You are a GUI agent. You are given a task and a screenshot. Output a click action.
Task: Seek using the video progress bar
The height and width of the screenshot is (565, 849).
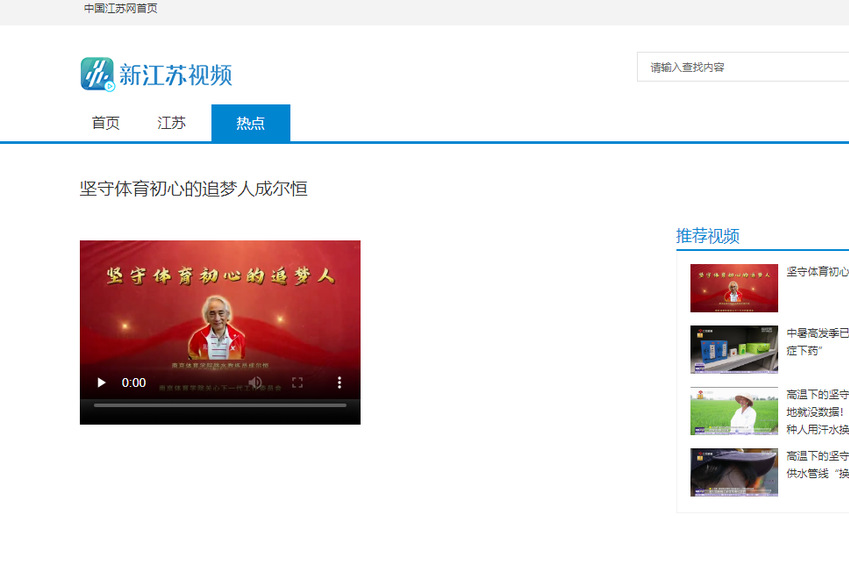[220, 405]
